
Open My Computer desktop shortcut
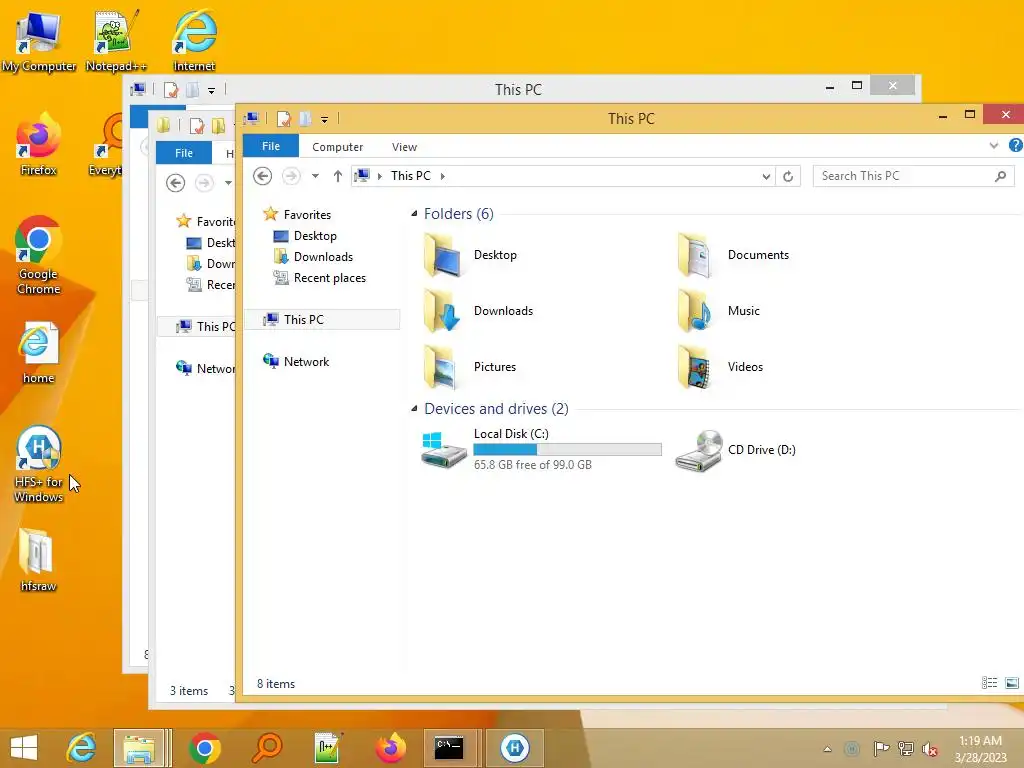[39, 40]
